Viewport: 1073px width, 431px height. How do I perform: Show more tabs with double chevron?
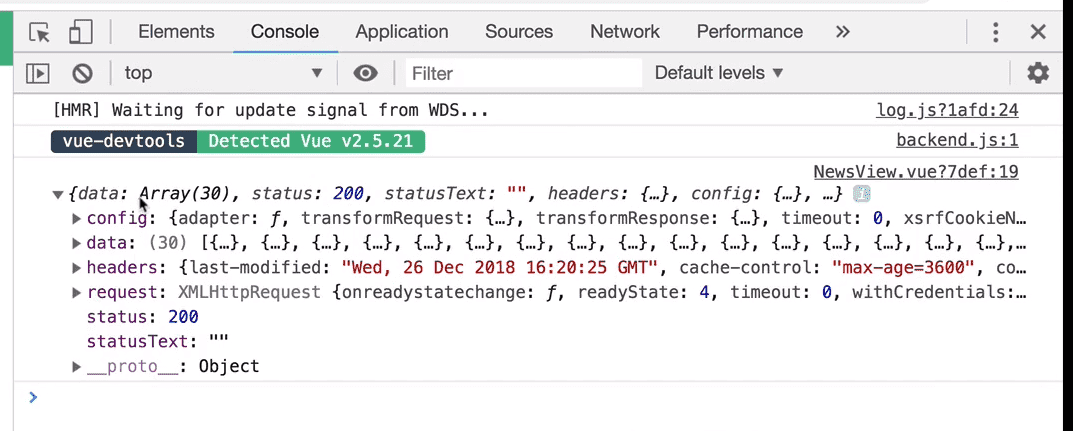pos(842,31)
